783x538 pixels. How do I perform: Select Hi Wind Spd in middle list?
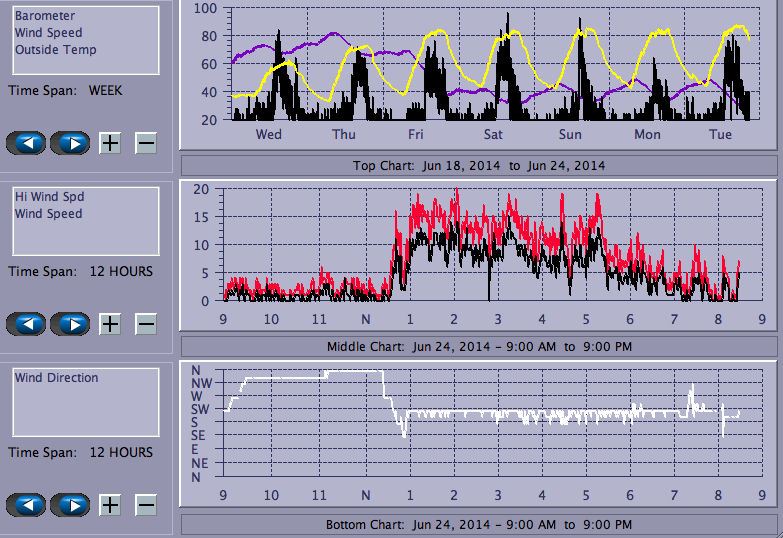[48, 197]
